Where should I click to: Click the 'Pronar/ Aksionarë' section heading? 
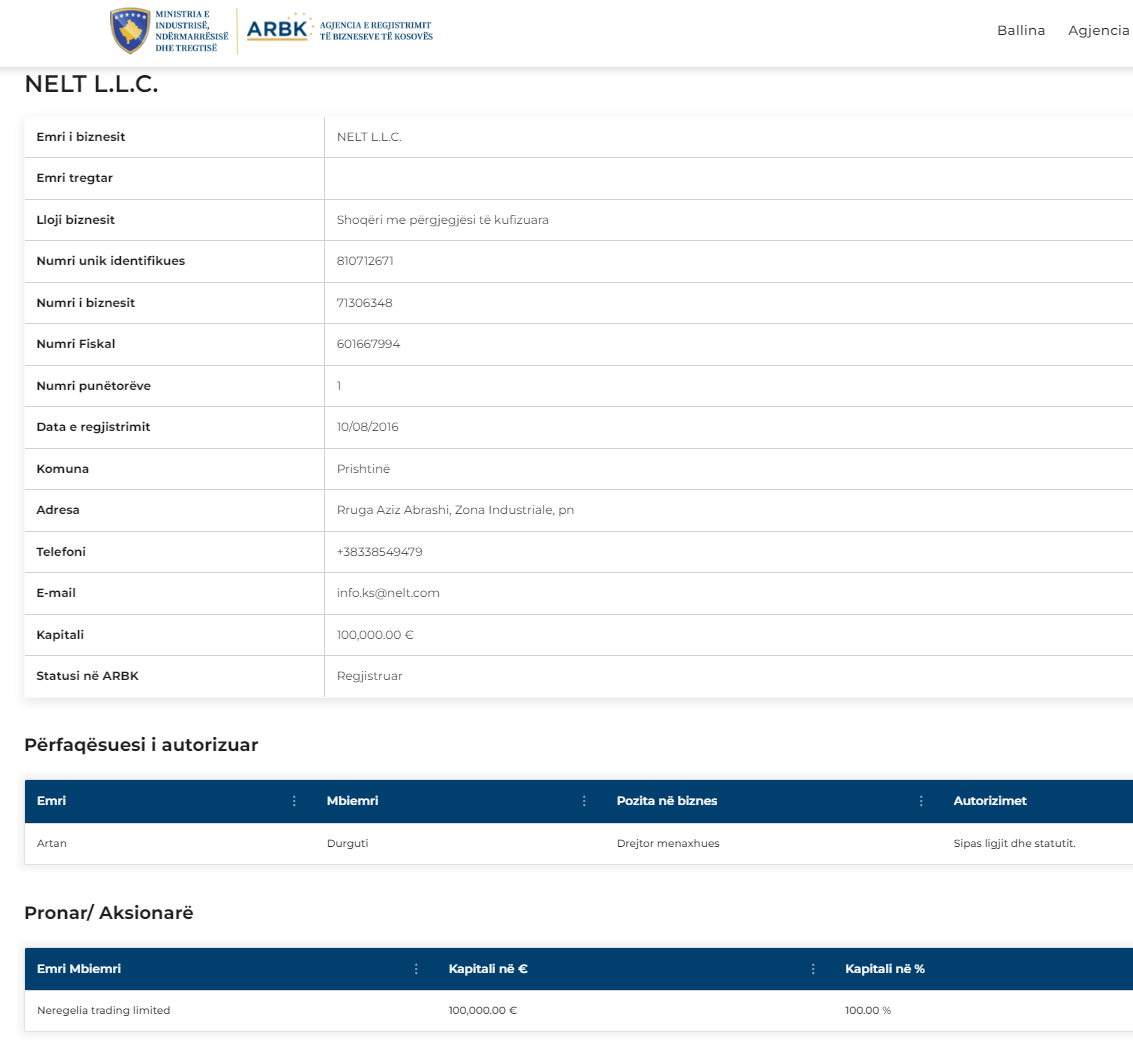pos(109,913)
